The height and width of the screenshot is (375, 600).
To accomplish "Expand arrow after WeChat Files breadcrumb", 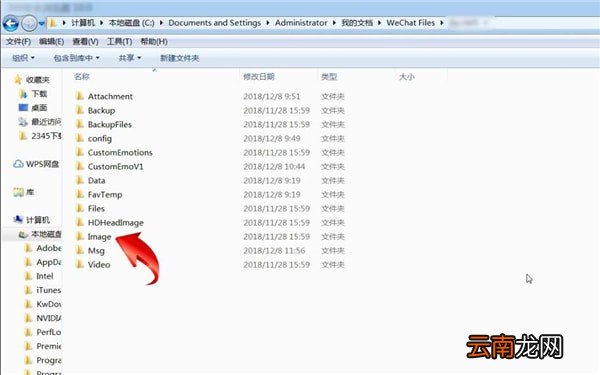I will pyautogui.click(x=442, y=23).
